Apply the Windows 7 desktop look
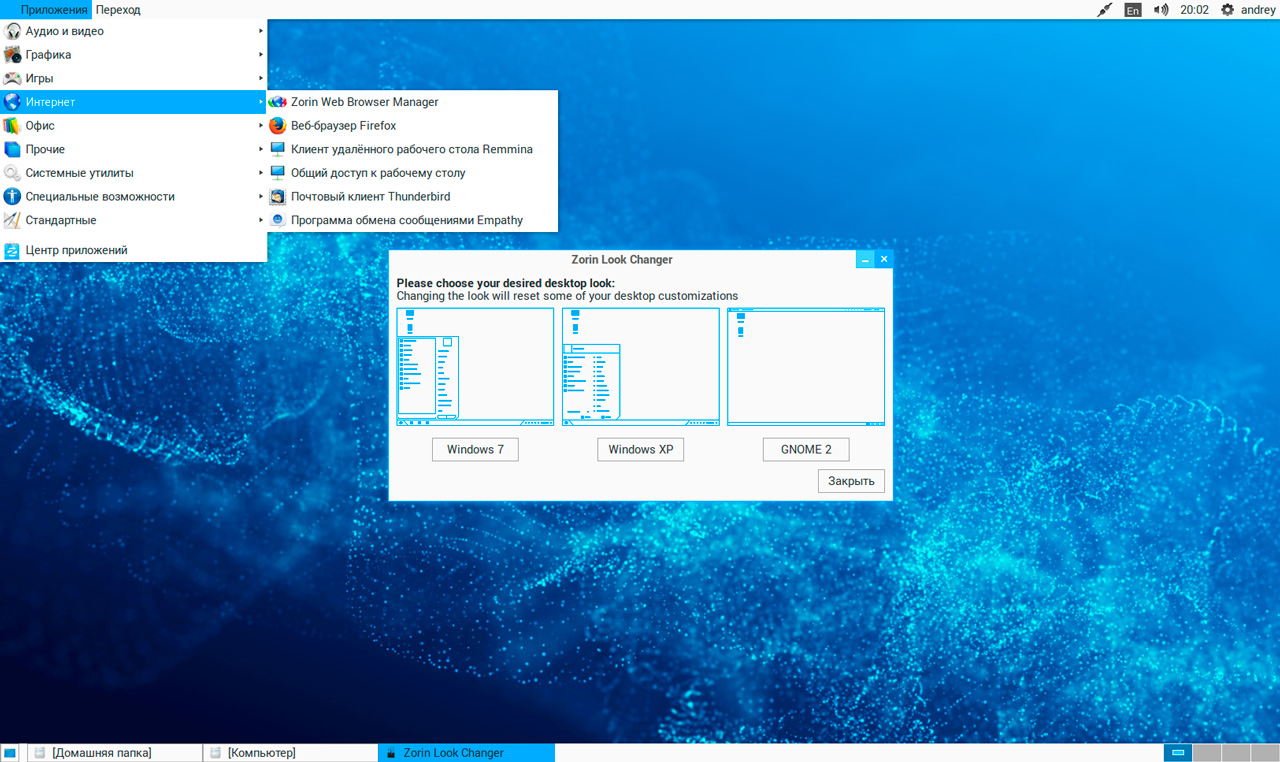 pos(475,450)
